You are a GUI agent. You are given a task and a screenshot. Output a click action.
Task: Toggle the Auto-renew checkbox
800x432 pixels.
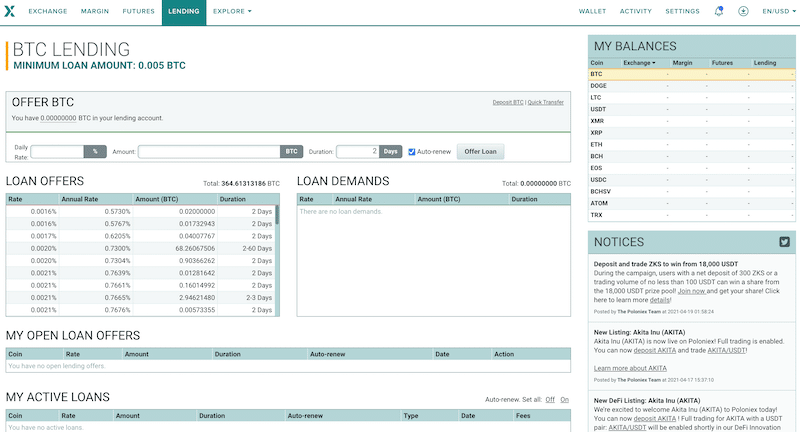tap(412, 152)
